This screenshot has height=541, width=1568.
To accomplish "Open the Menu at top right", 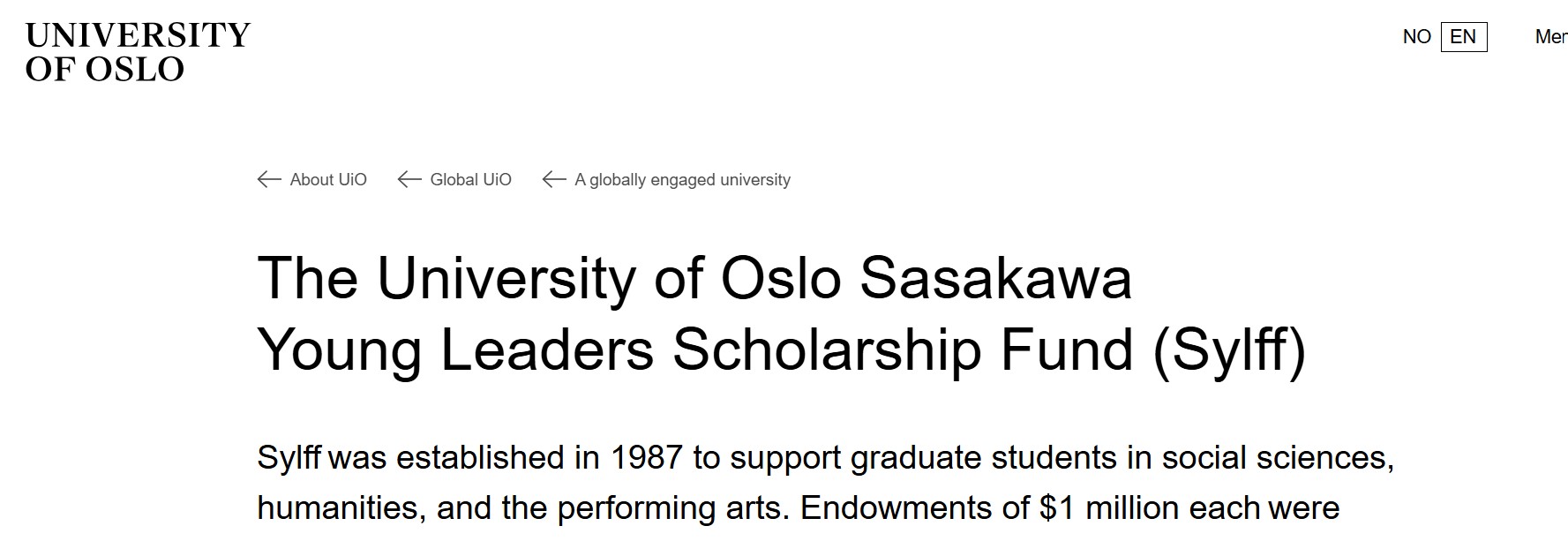I will tap(1550, 37).
